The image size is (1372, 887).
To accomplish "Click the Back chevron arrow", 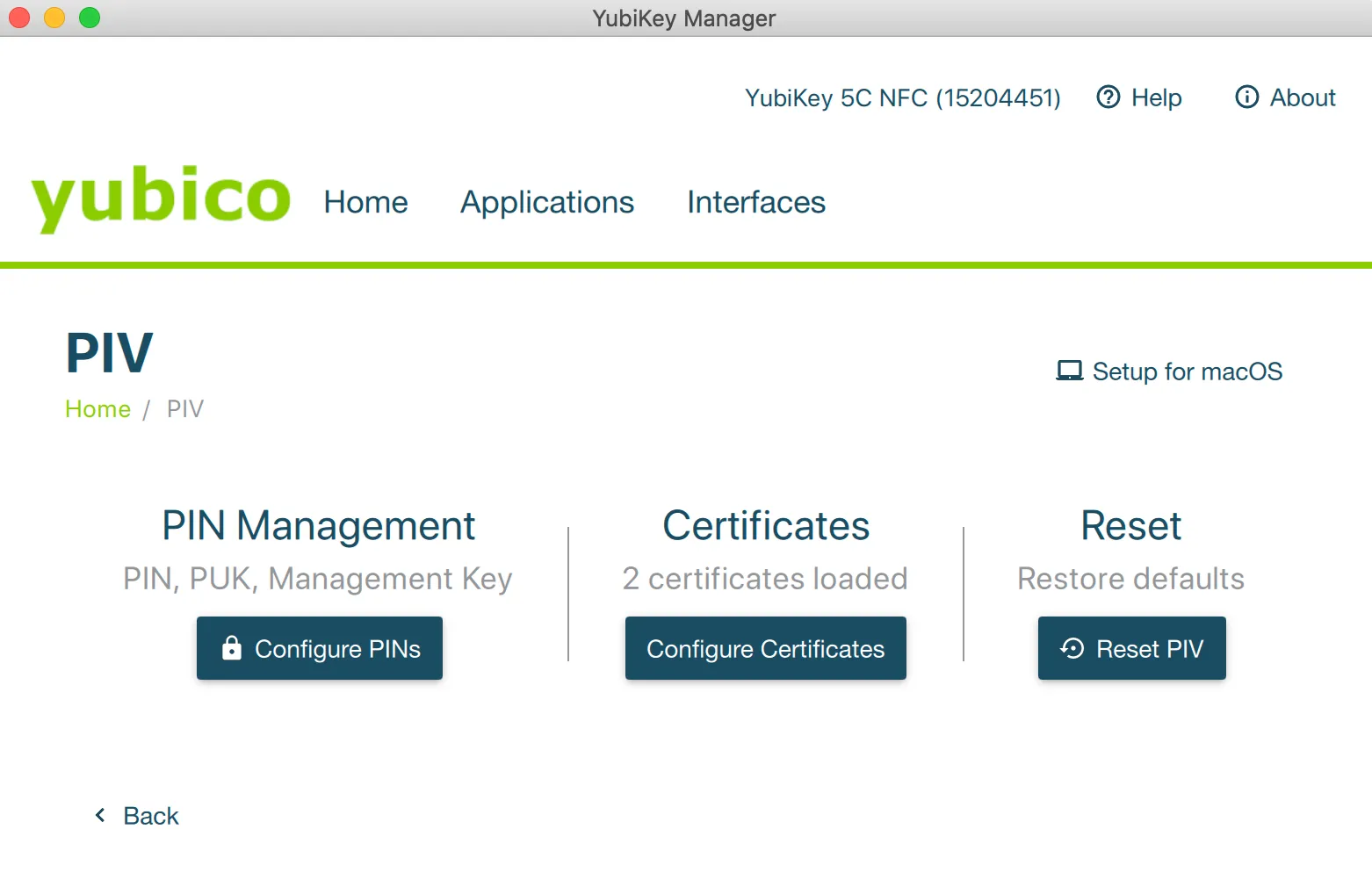I will [x=100, y=815].
